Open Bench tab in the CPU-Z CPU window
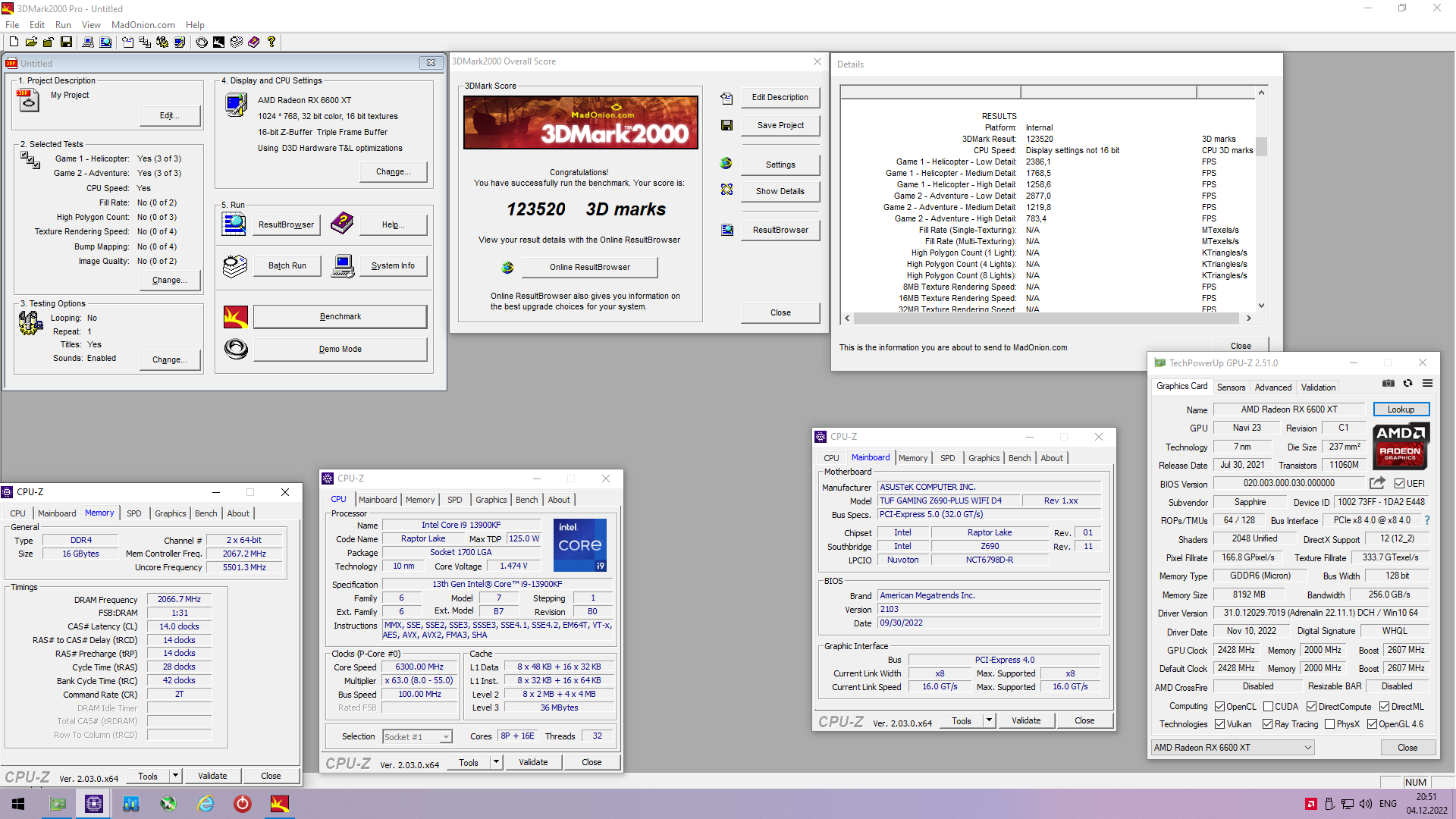1456x819 pixels. [526, 500]
